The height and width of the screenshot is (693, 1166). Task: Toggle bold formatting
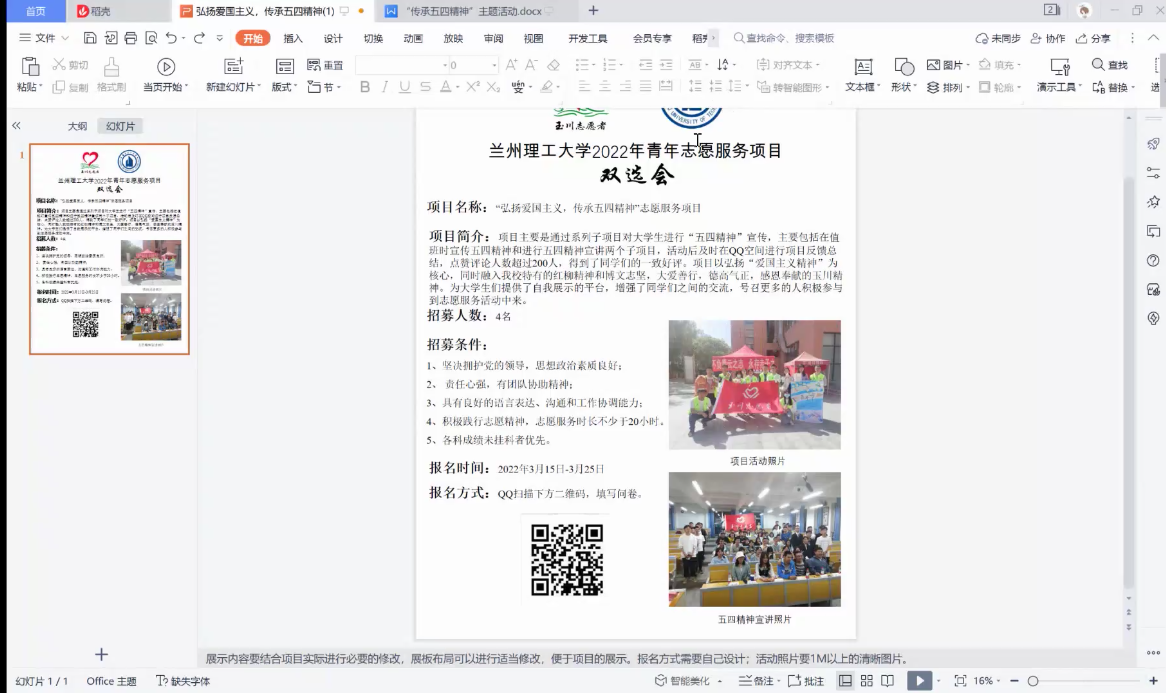tap(364, 87)
